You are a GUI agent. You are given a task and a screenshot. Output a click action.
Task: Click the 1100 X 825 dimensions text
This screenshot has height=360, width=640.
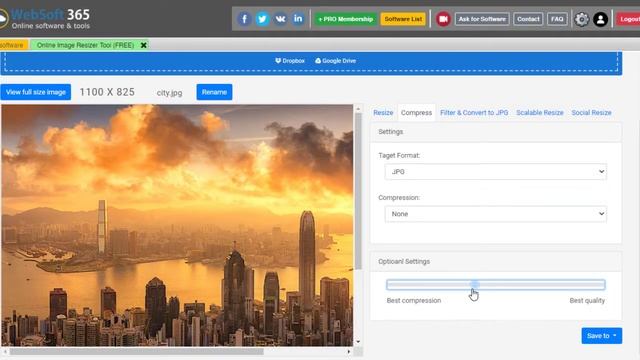coord(107,92)
